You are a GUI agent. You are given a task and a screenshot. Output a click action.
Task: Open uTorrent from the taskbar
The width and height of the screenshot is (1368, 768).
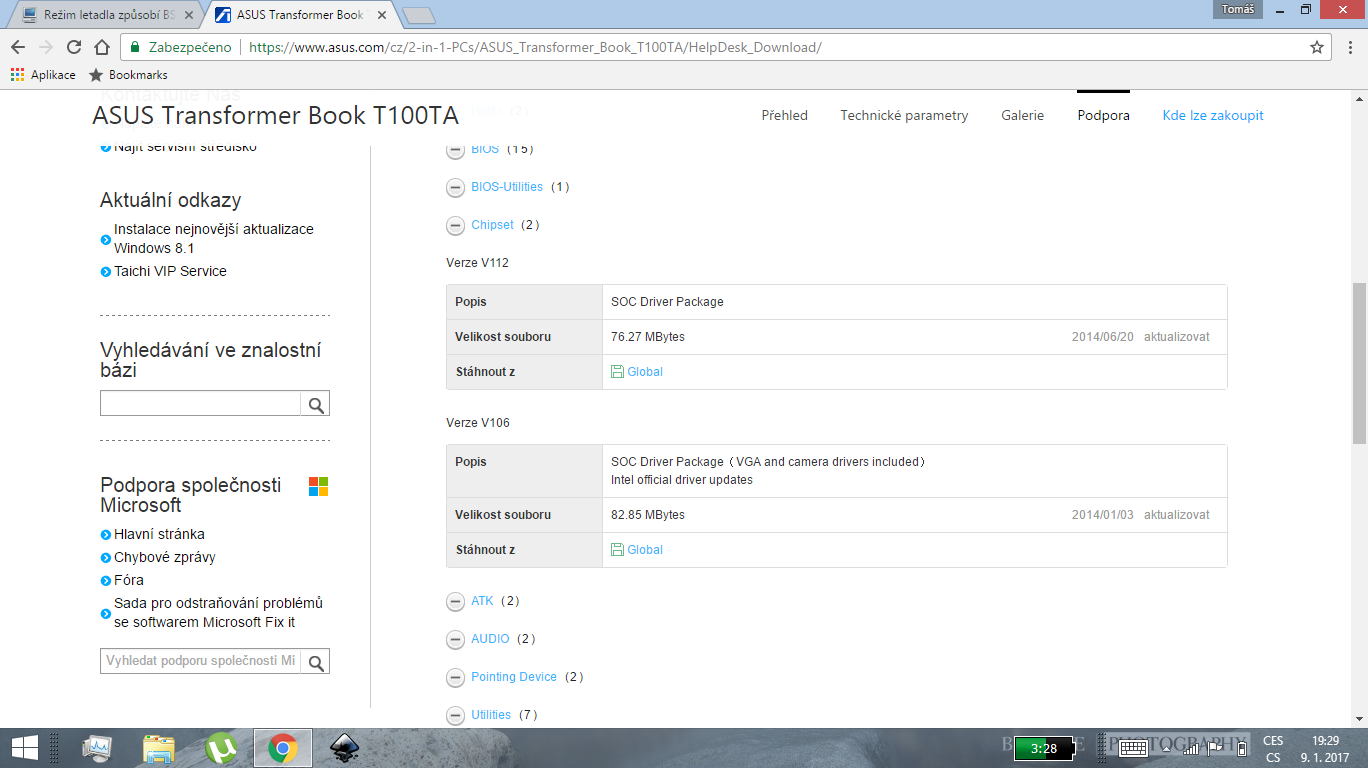[x=221, y=747]
